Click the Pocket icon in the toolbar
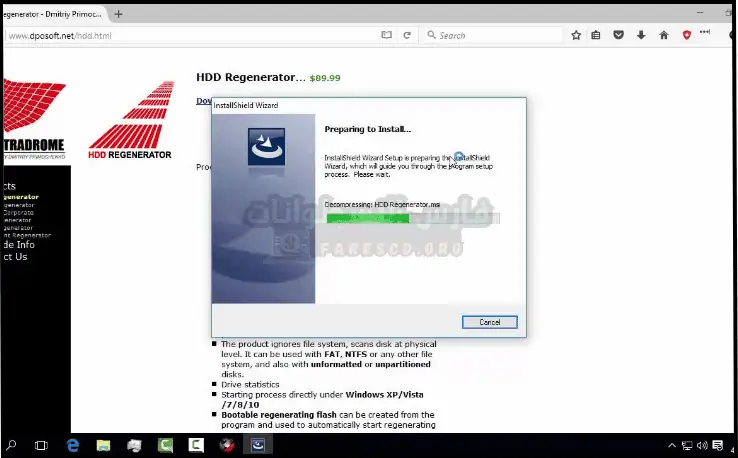 618,35
